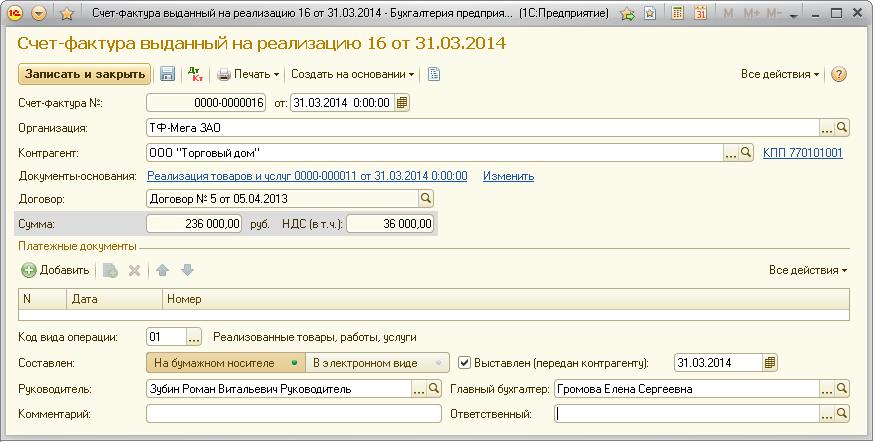Click the copy row icon in payment toolbar
Screen dimensions: 873x442
tap(110, 271)
